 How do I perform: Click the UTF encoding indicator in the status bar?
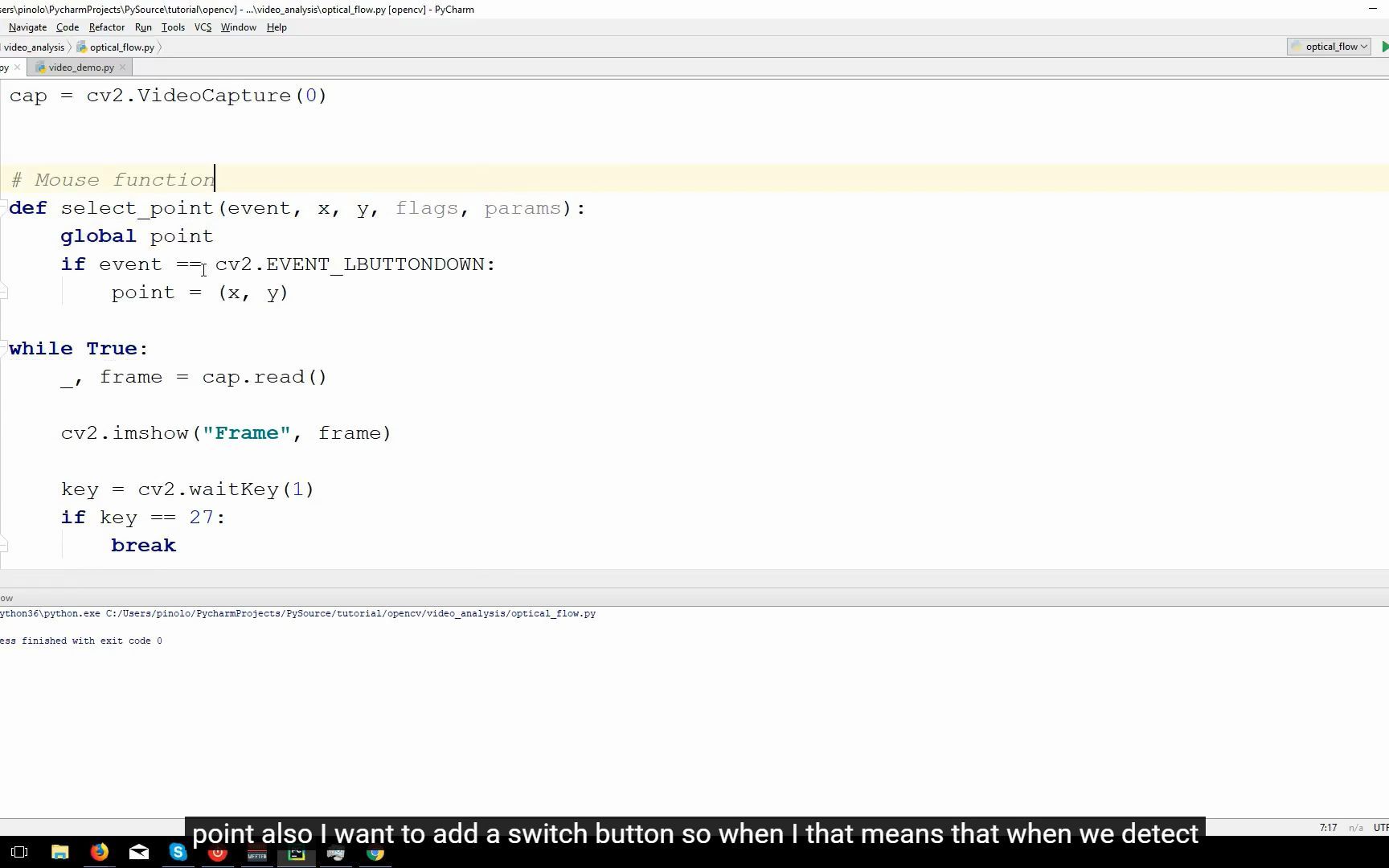tap(1381, 827)
